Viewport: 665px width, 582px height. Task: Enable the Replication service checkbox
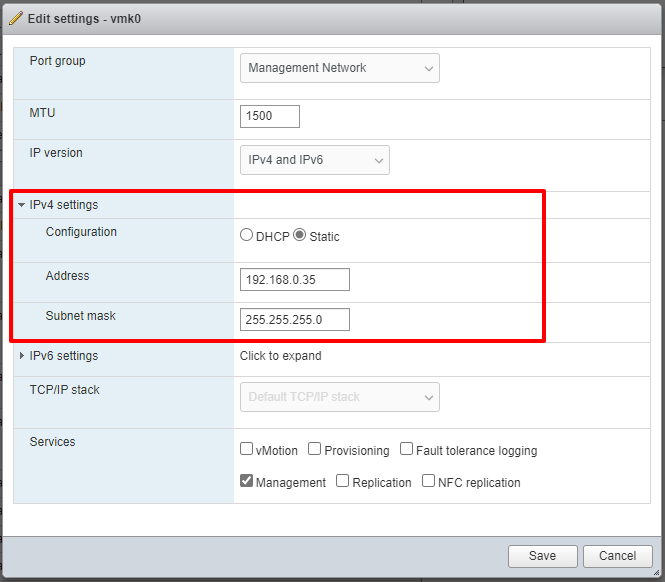[343, 481]
